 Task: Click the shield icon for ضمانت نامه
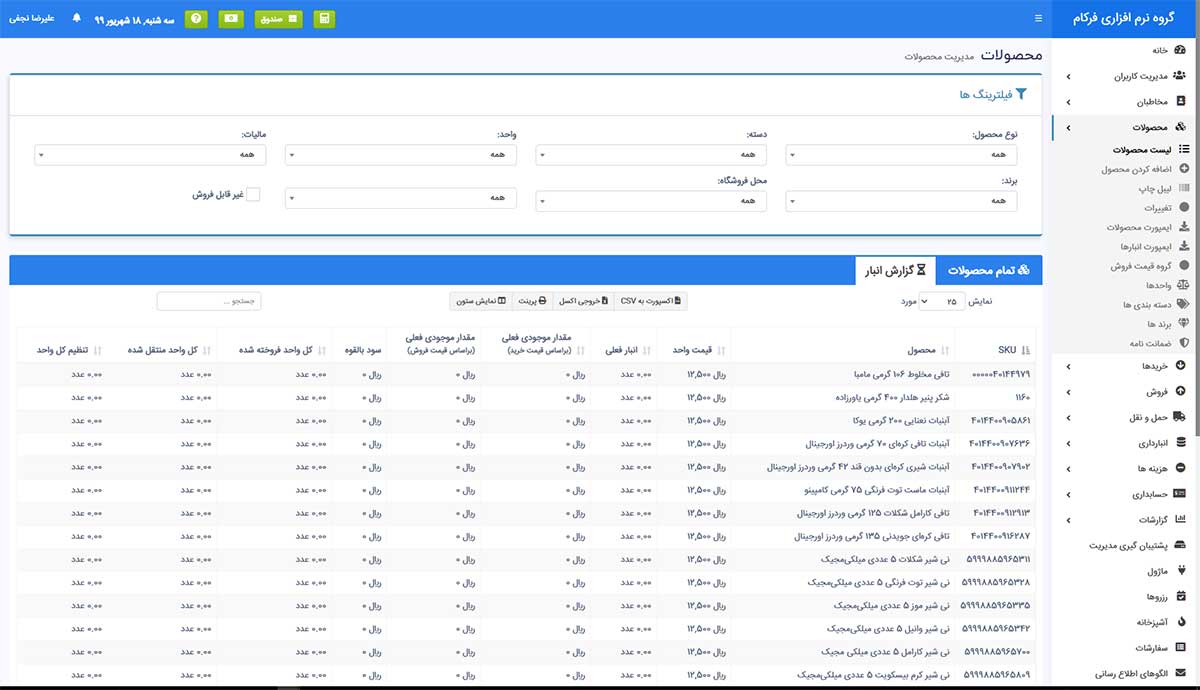coord(1184,343)
